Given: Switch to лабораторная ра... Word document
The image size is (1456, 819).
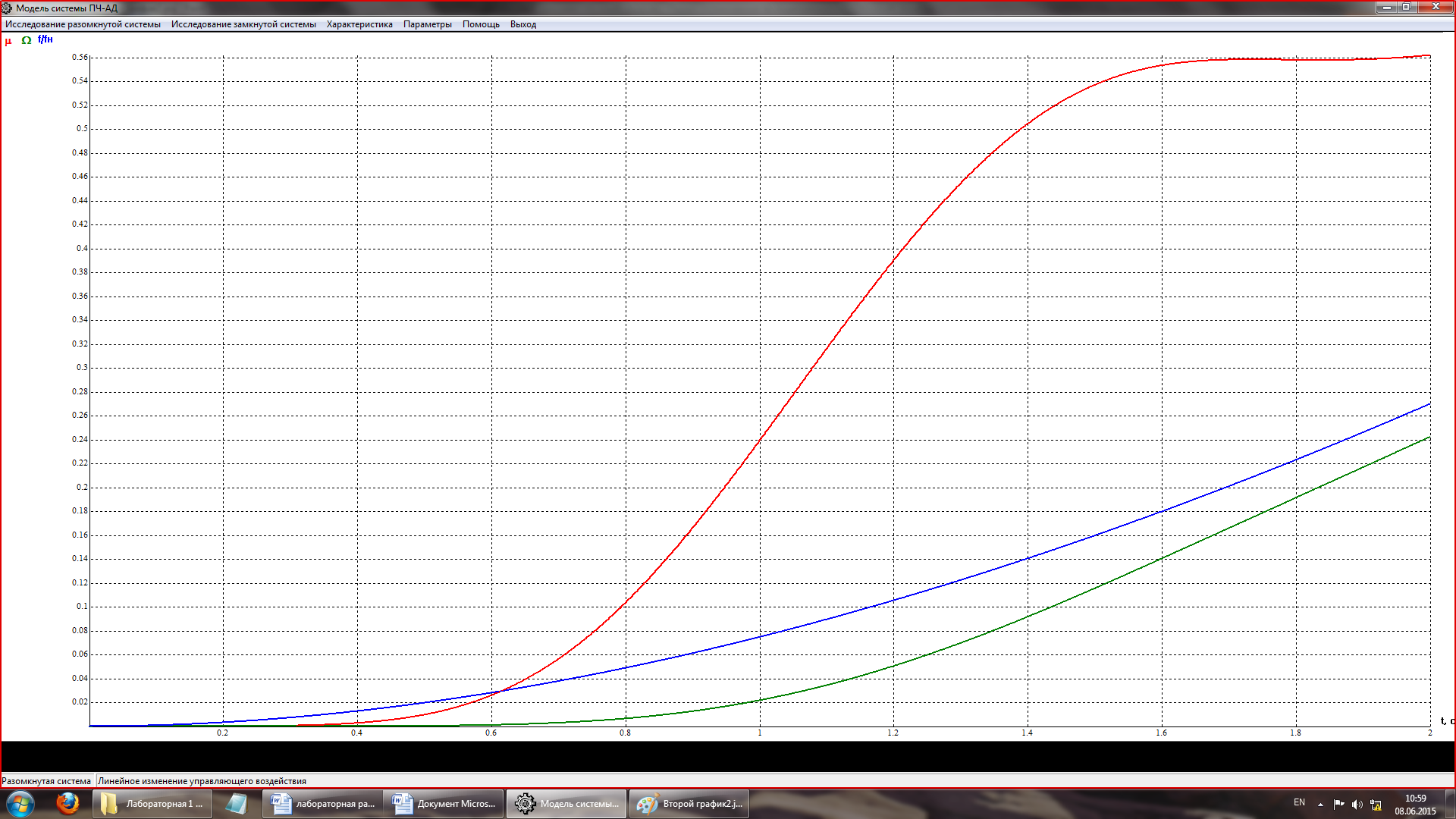Looking at the screenshot, I should point(323,804).
